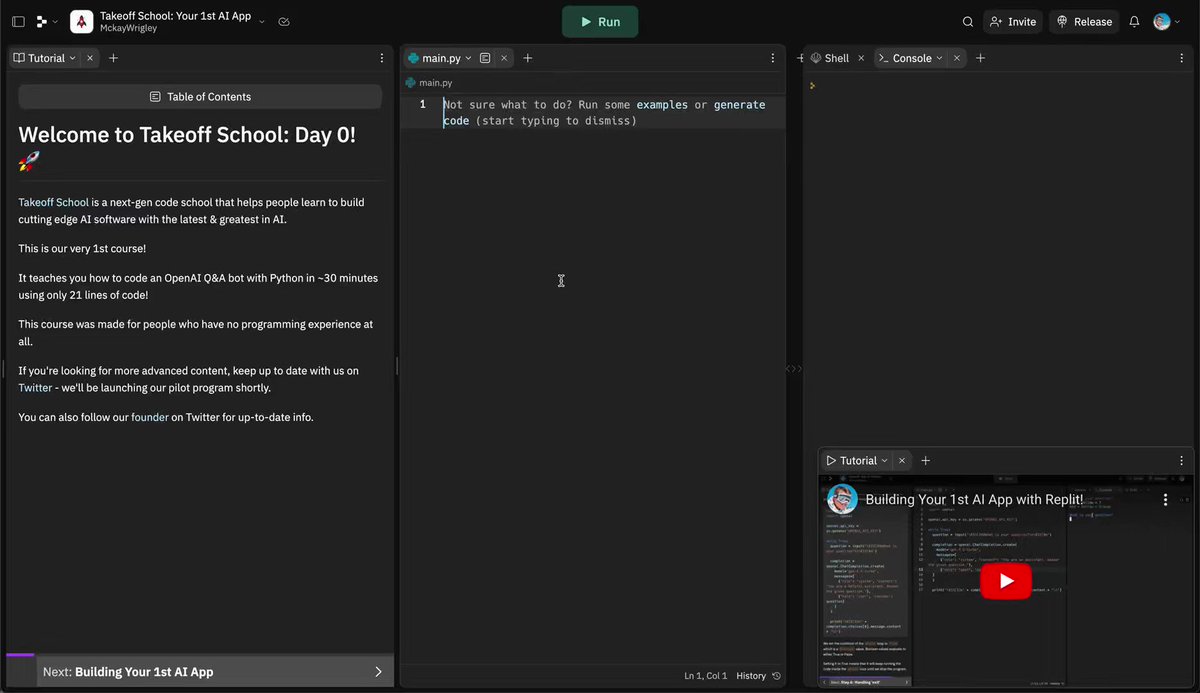The height and width of the screenshot is (693, 1200).
Task: Play the YouTube video with the red play button
Action: pyautogui.click(x=1006, y=581)
